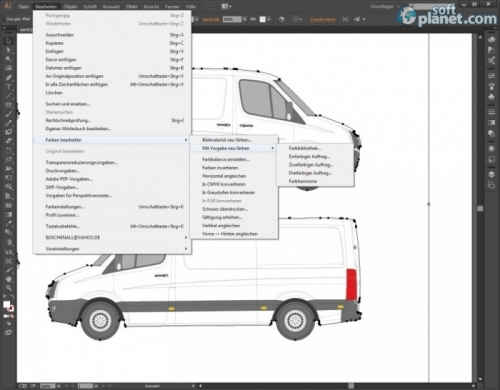Select the Eraser tool
This screenshot has height=390, width=500.
[9, 141]
